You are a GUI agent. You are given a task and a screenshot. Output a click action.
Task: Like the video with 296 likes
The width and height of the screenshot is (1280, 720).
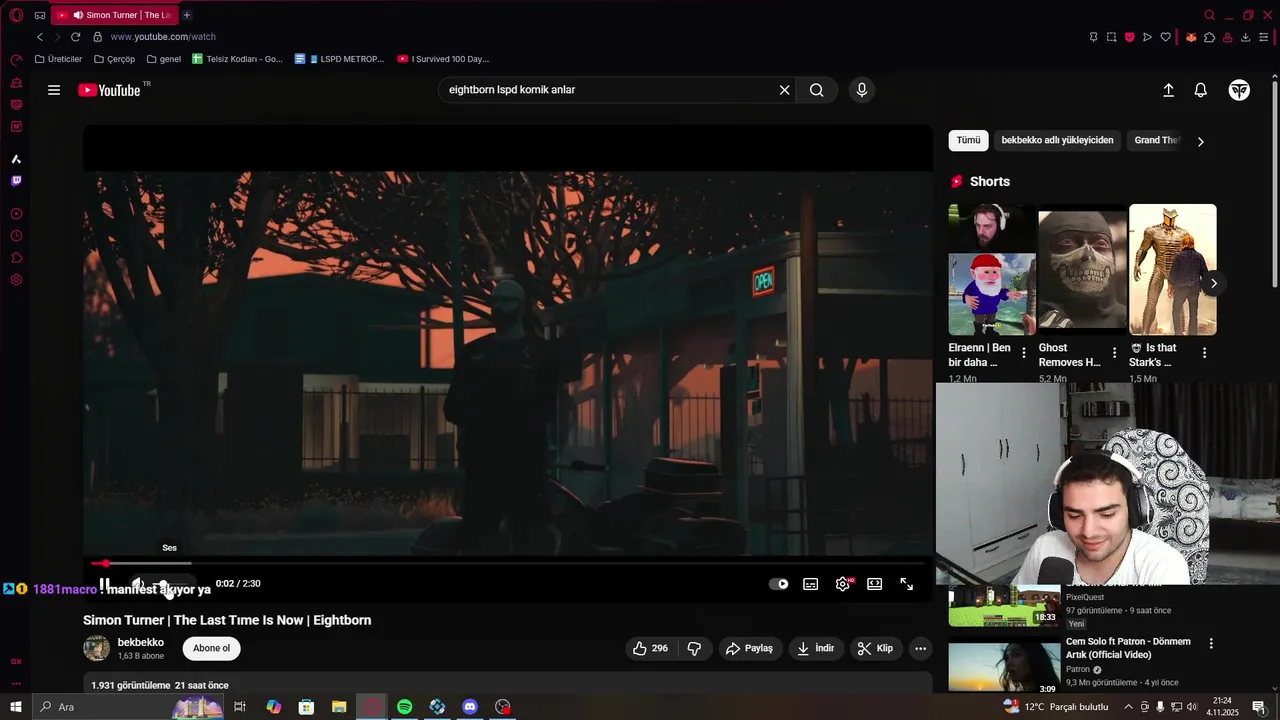pos(650,648)
